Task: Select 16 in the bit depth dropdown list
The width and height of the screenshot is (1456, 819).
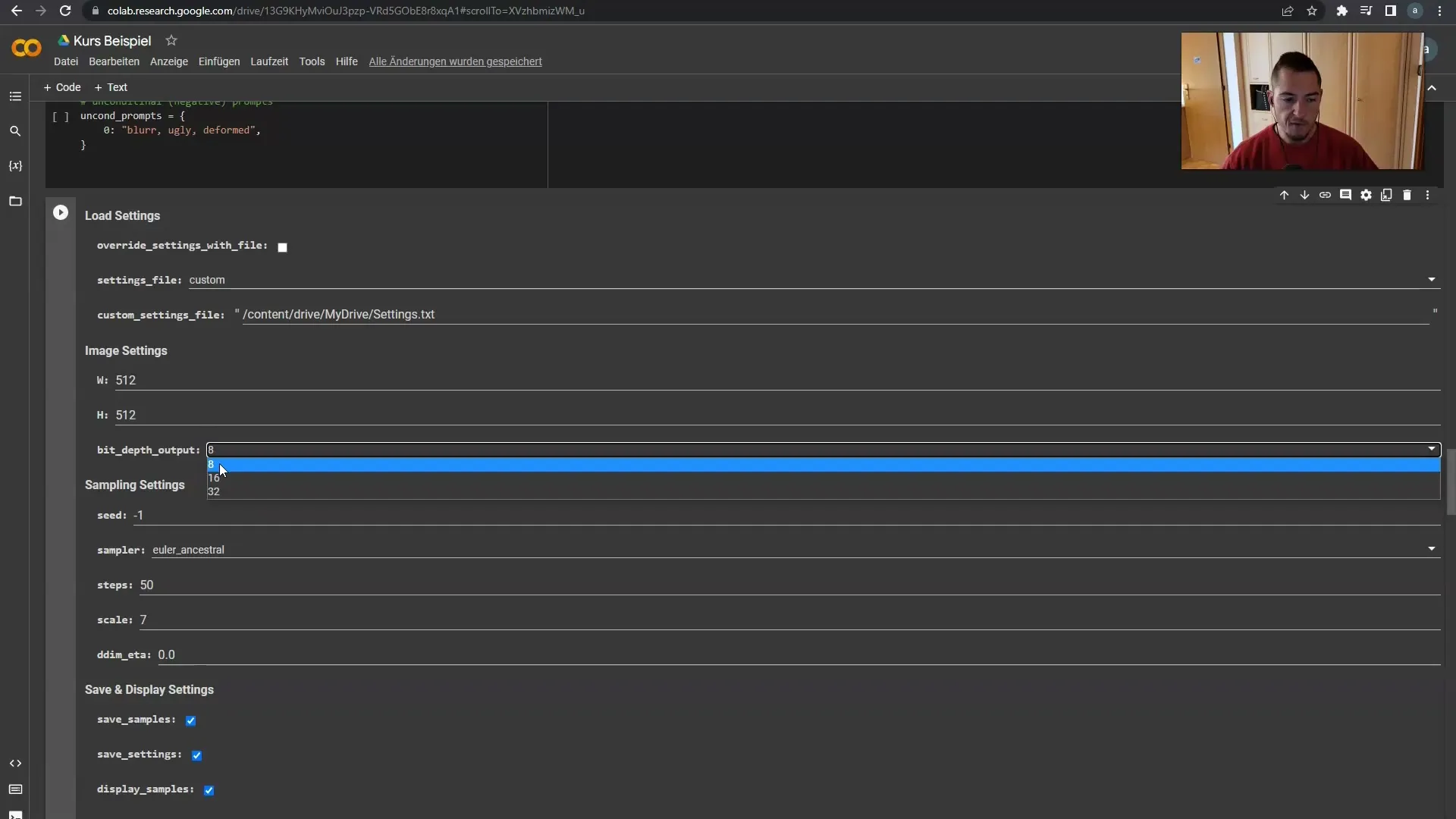Action: point(214,479)
